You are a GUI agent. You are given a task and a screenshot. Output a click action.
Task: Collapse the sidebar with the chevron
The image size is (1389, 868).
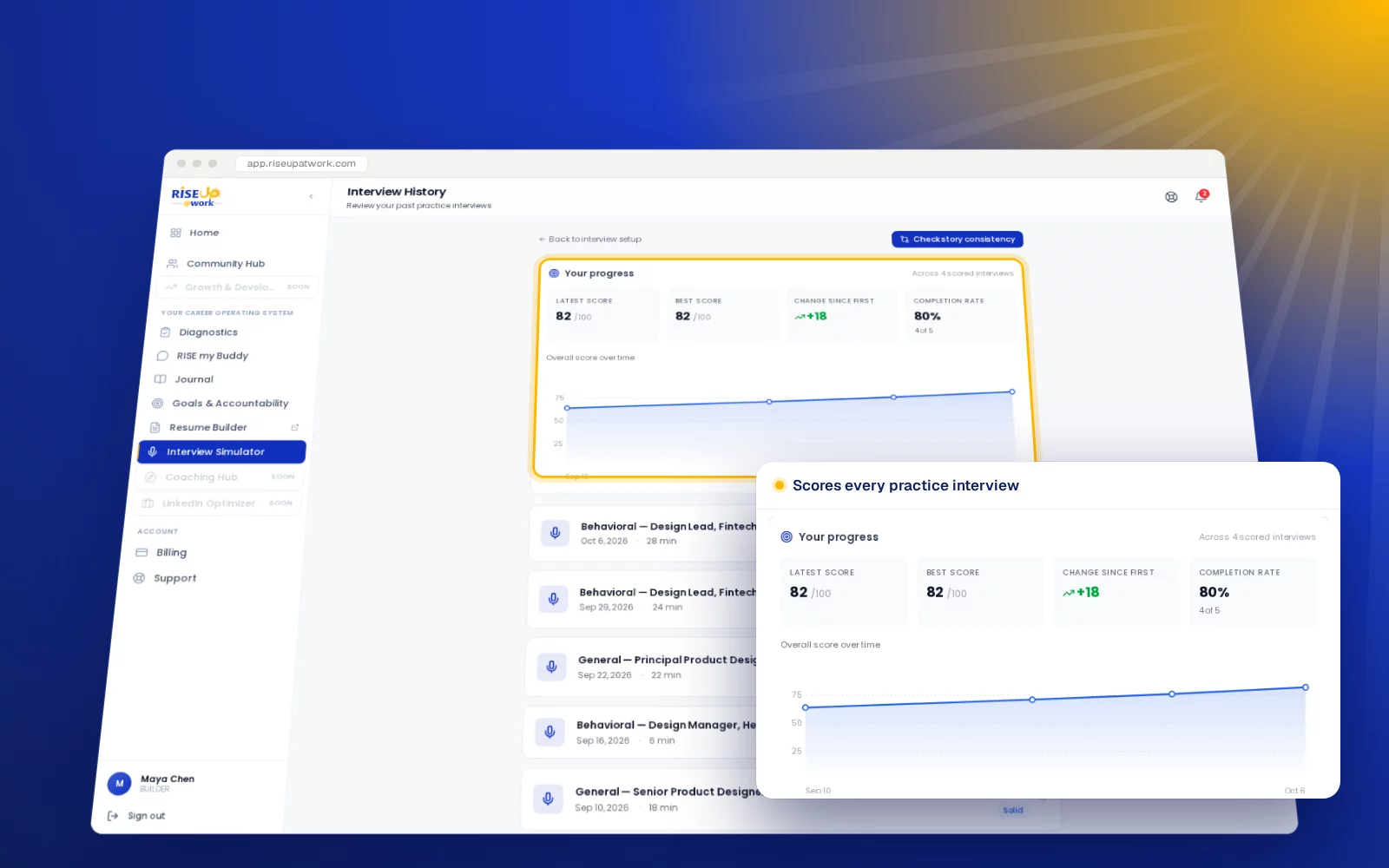click(312, 197)
